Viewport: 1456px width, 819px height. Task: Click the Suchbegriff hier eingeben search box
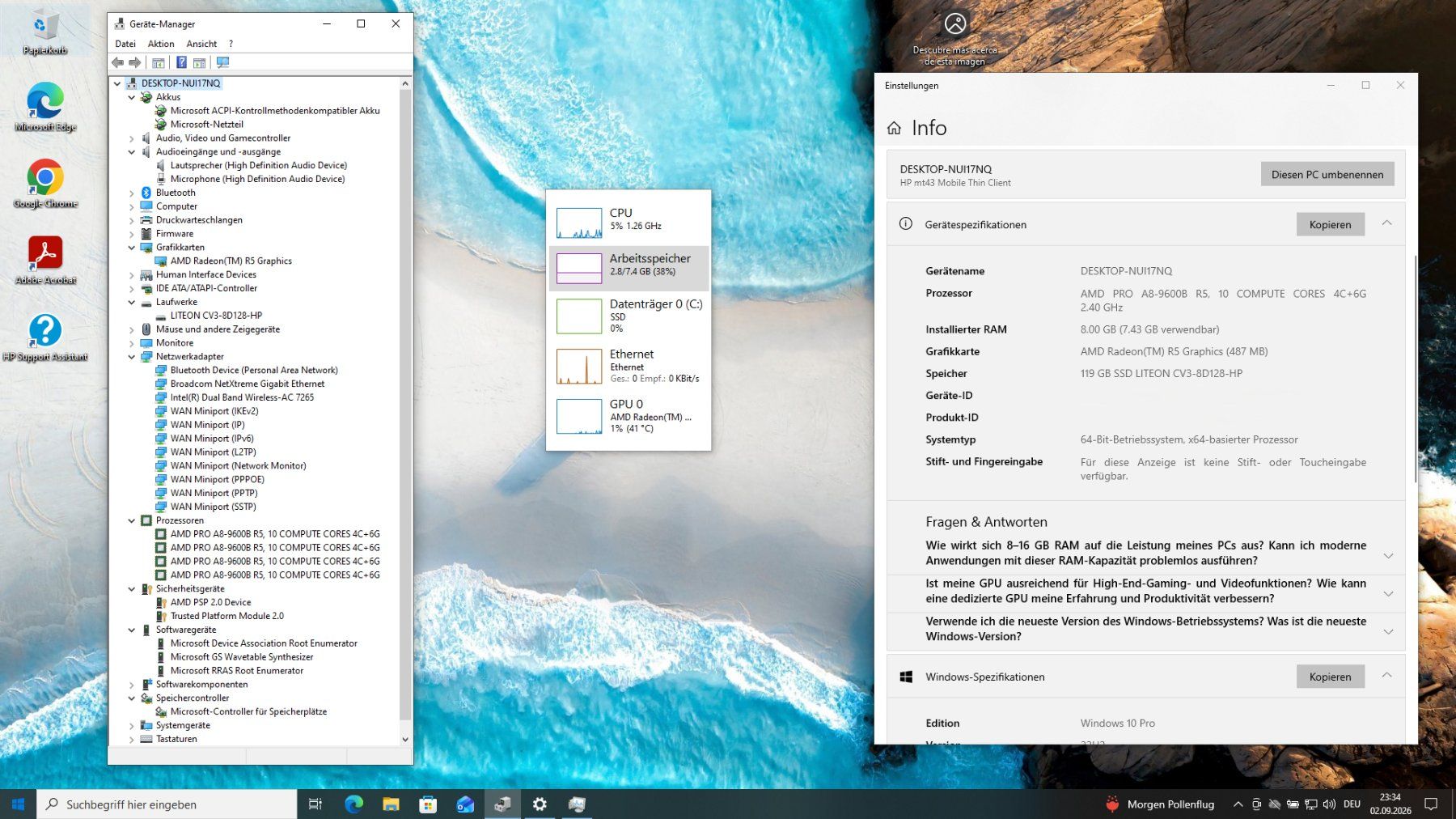pyautogui.click(x=167, y=804)
